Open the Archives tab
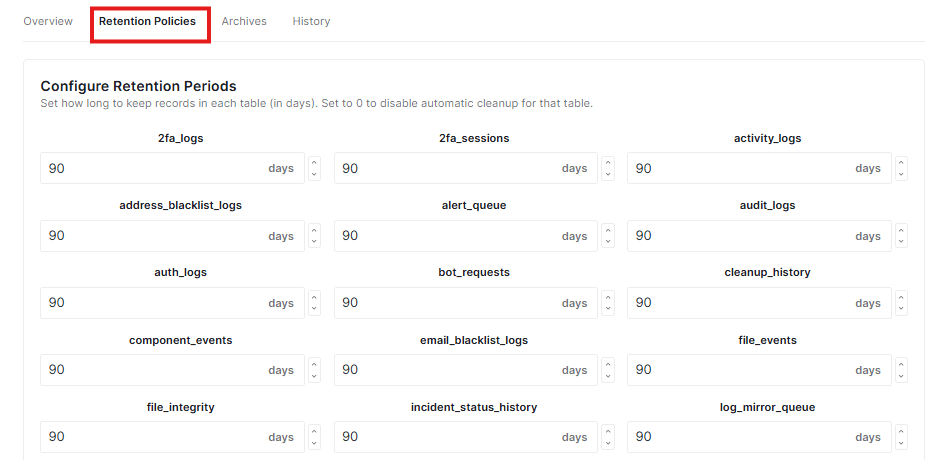 pyautogui.click(x=244, y=21)
